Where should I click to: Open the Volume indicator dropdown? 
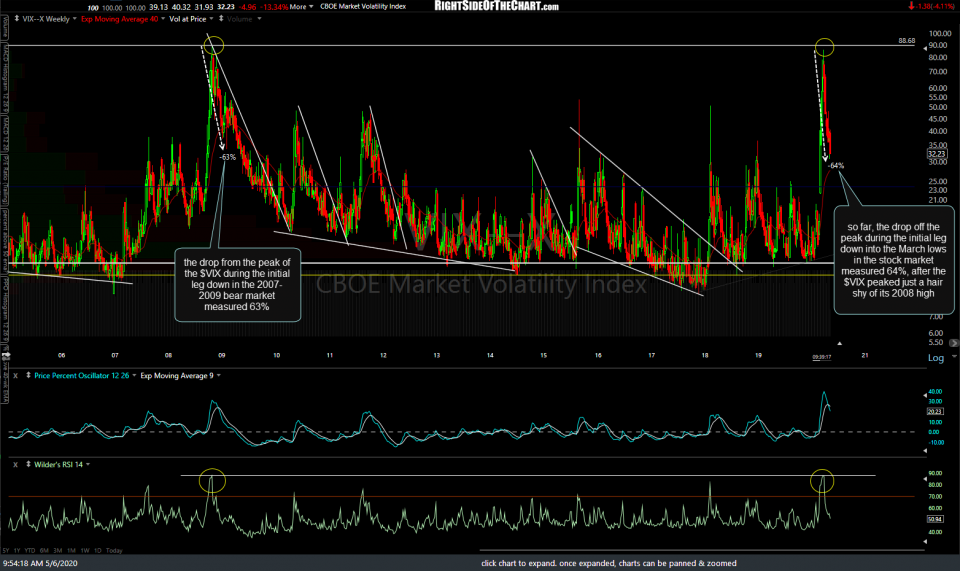coord(259,19)
